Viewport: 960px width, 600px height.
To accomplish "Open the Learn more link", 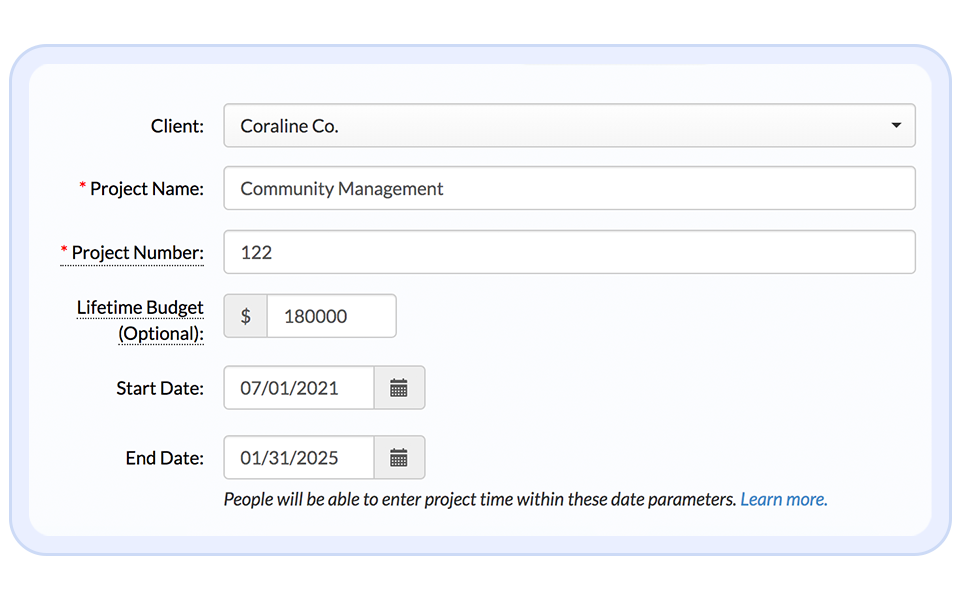I will [784, 498].
